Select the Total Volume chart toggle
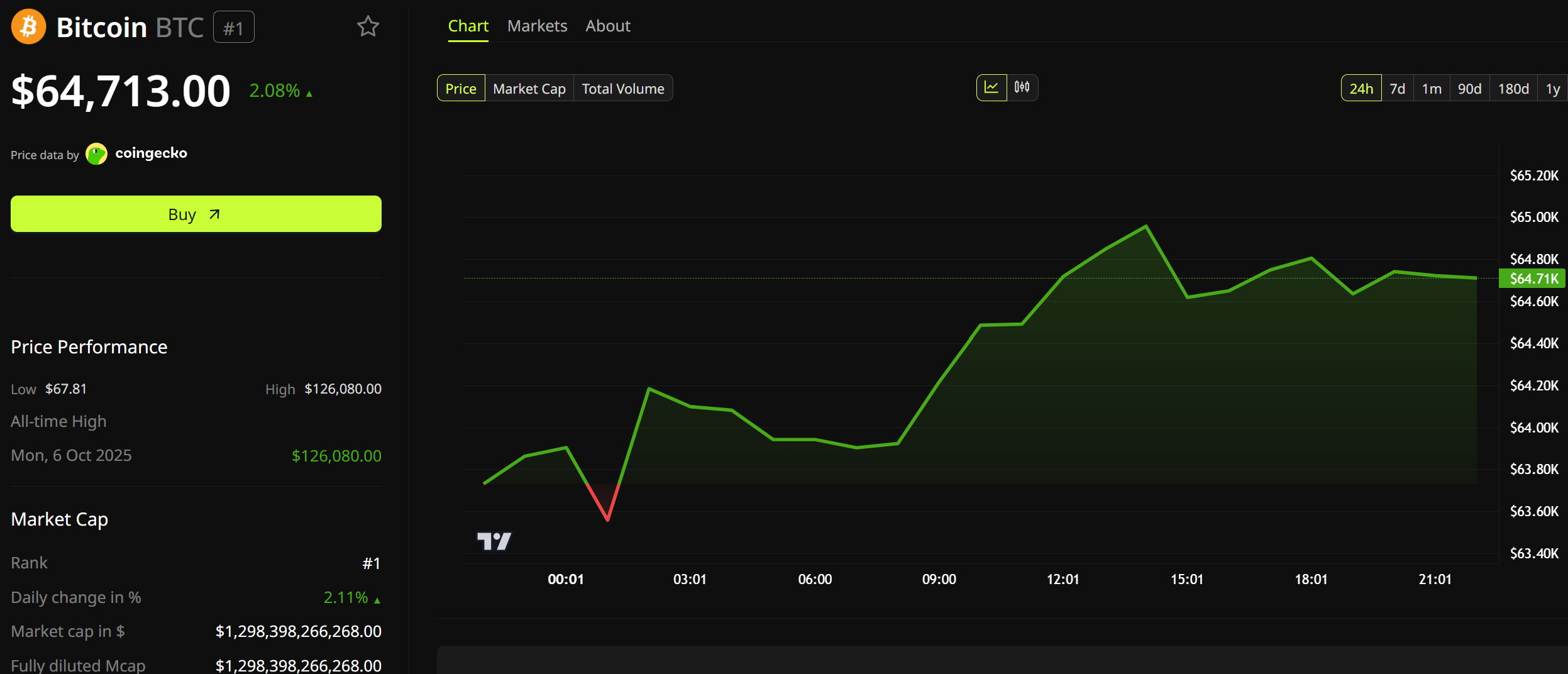The height and width of the screenshot is (674, 1568). (623, 88)
